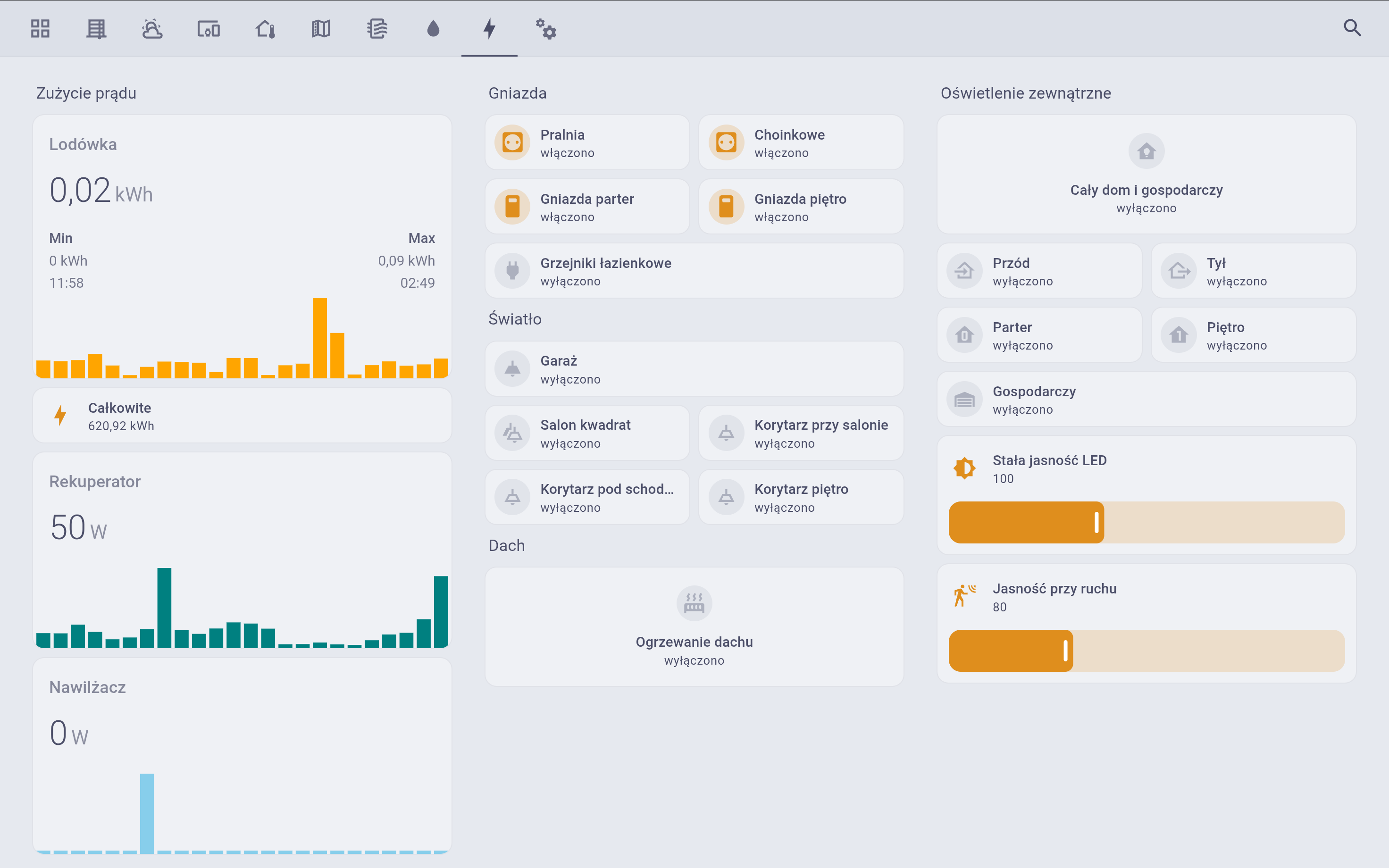Click the Lodówka card title
Image resolution: width=1389 pixels, height=868 pixels.
[x=83, y=144]
